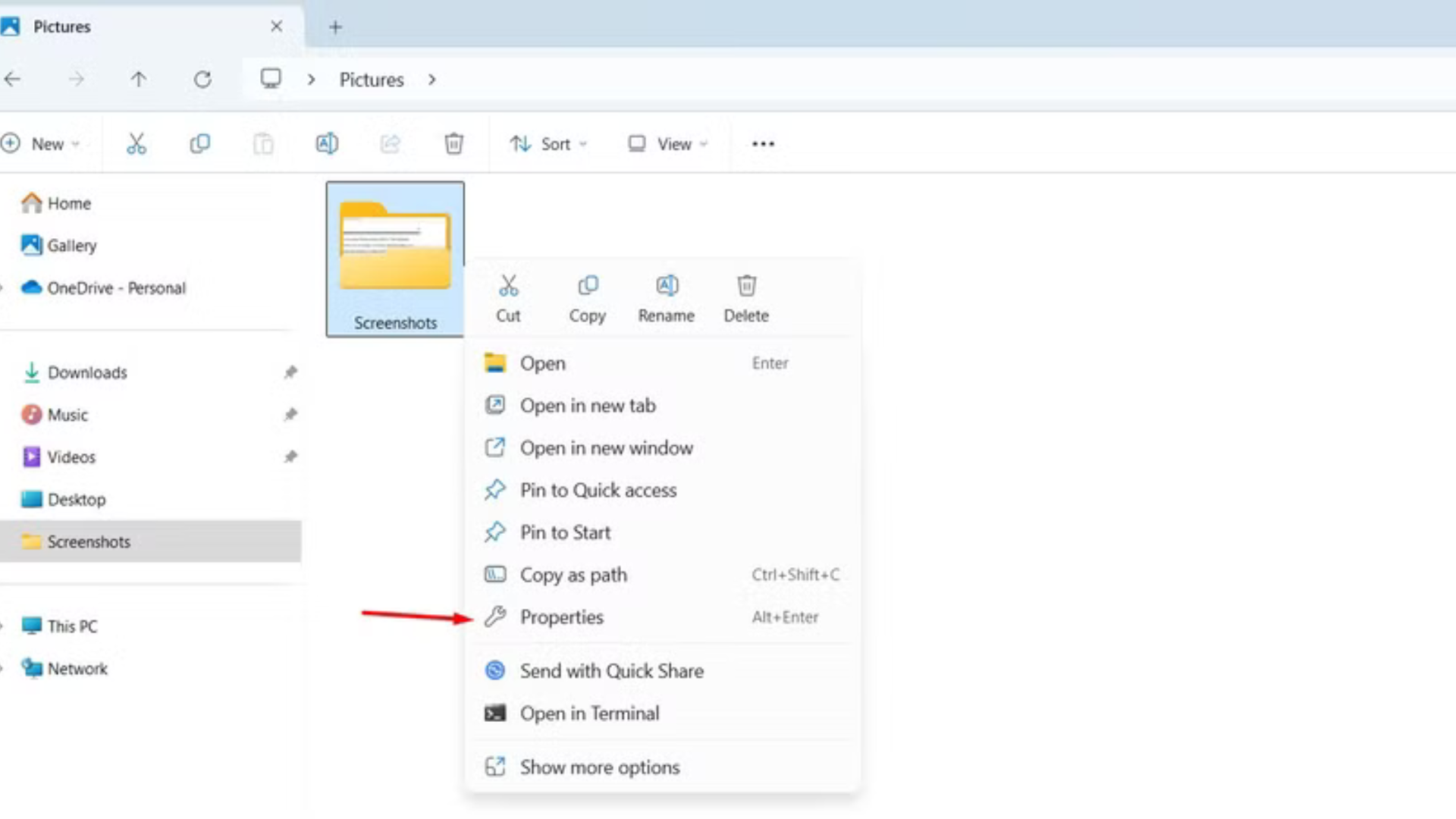The height and width of the screenshot is (819, 1456).
Task: Click the Delete trash icon in context menu
Action: 746,287
